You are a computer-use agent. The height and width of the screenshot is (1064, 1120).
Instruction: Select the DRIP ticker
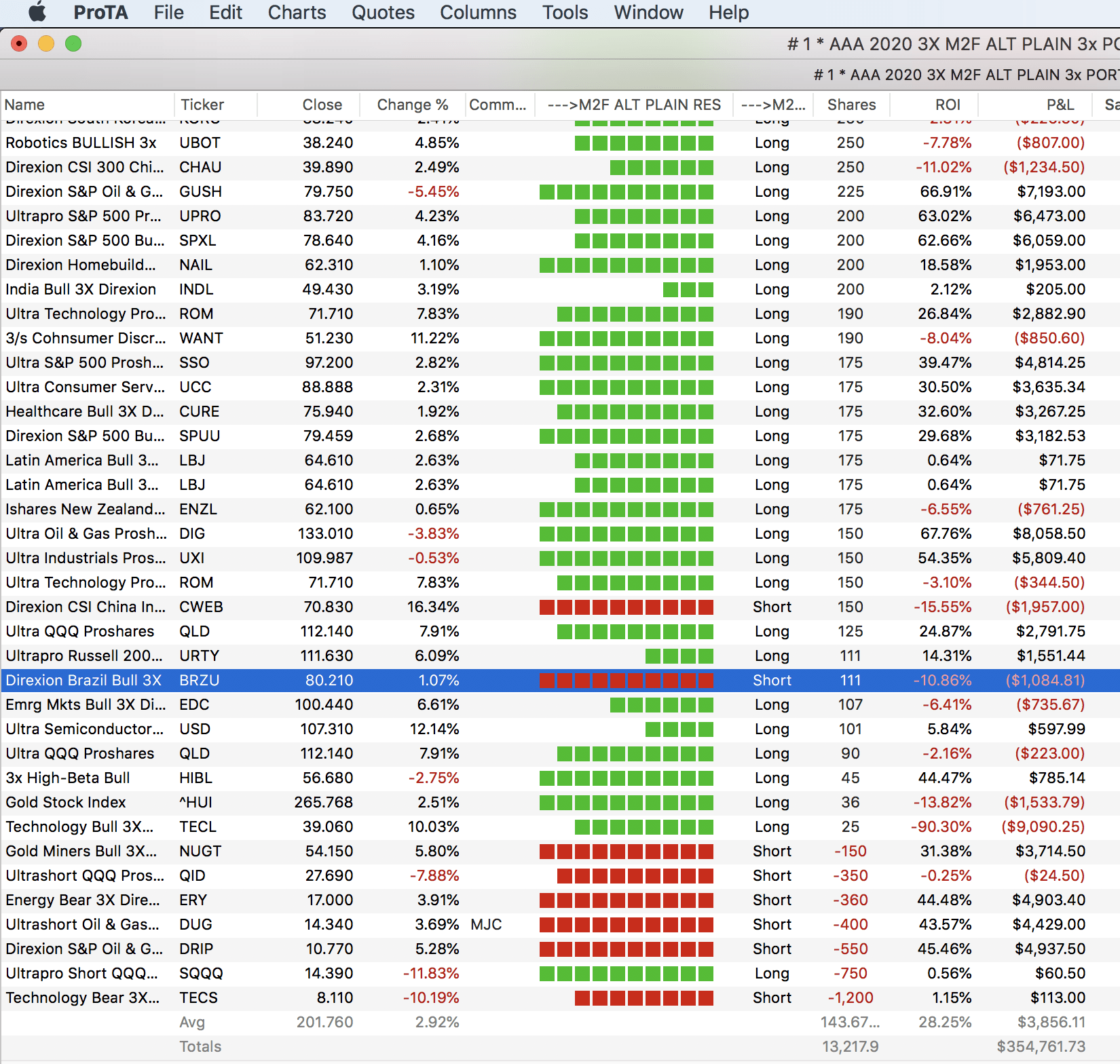click(x=196, y=949)
